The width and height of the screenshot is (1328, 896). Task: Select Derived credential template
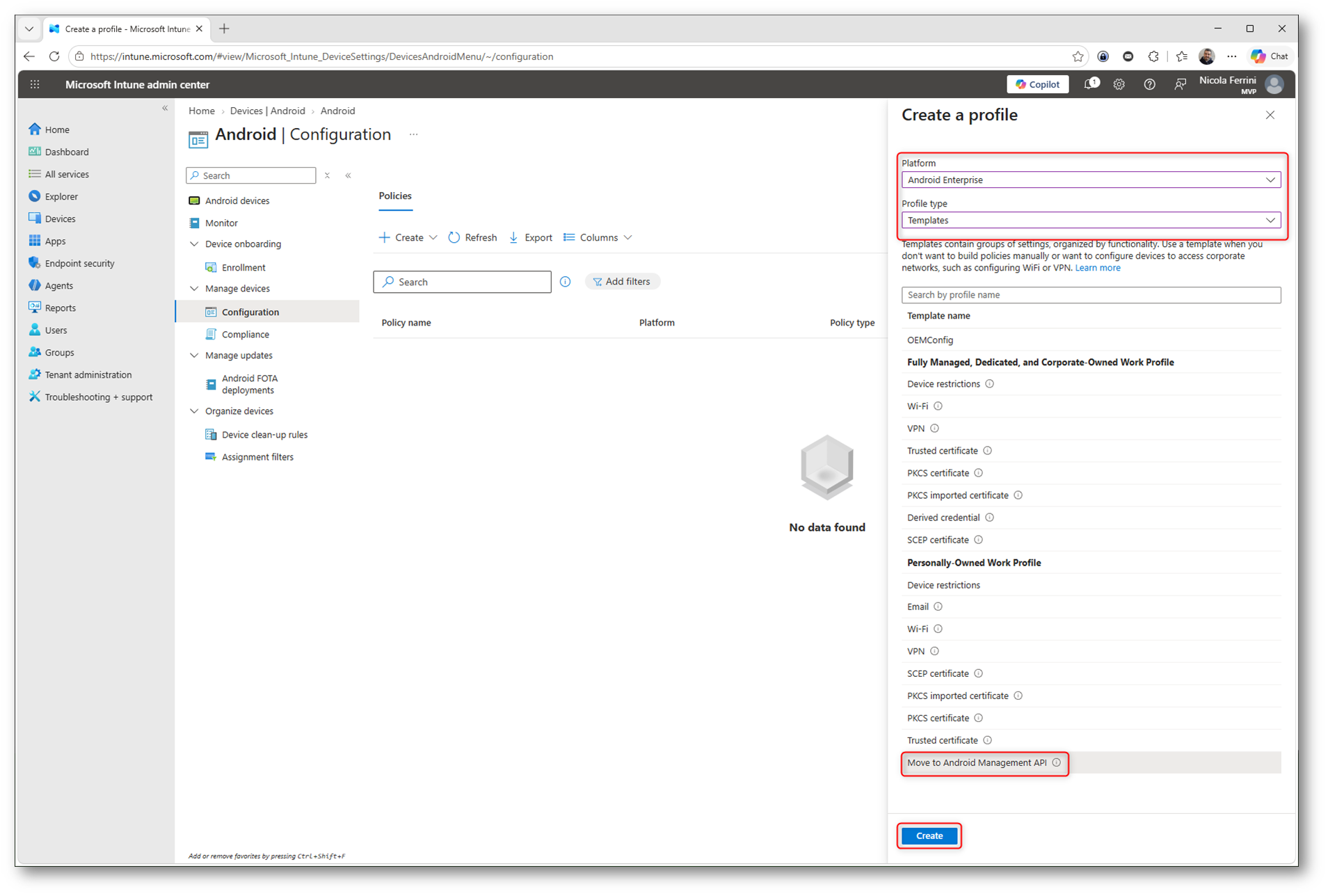click(x=1091, y=518)
